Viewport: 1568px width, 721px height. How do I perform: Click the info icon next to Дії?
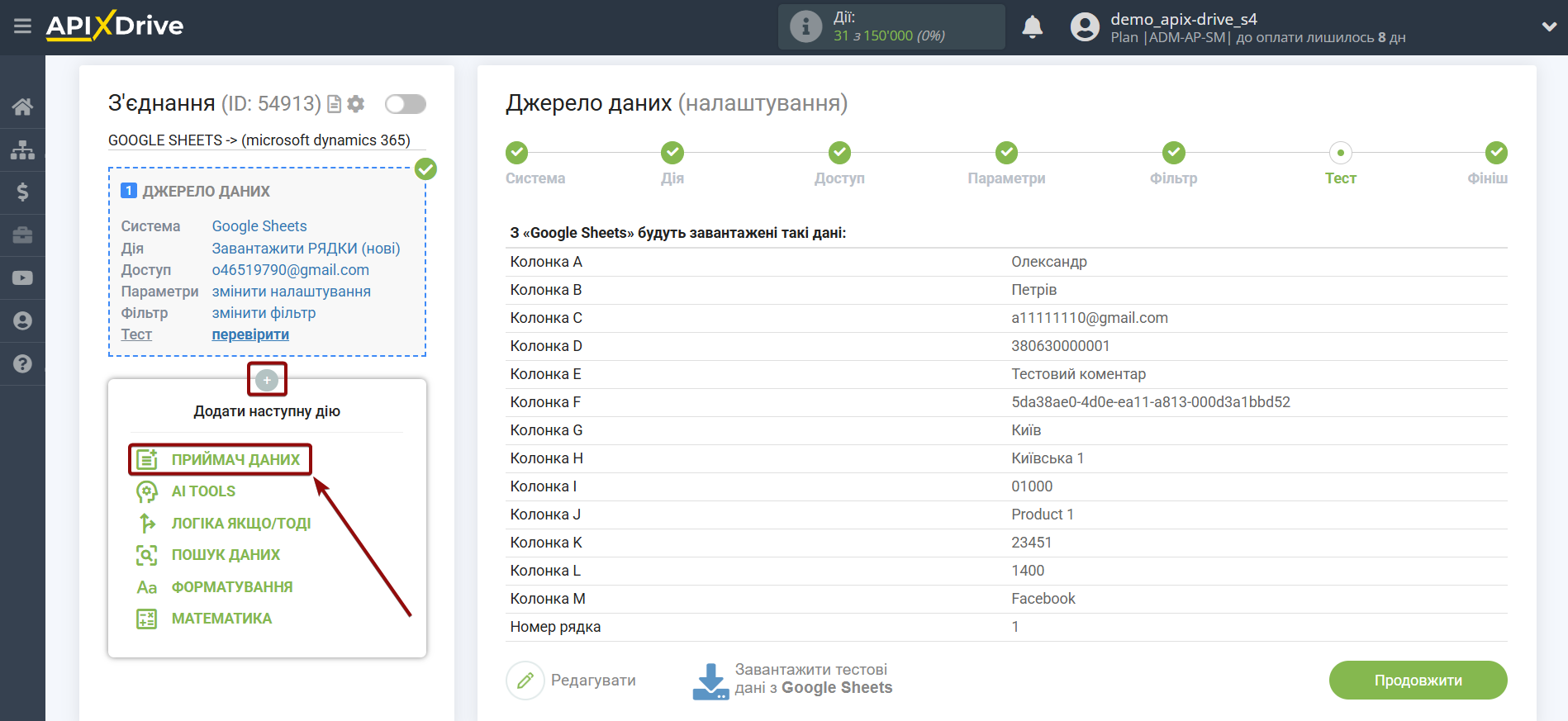click(805, 26)
